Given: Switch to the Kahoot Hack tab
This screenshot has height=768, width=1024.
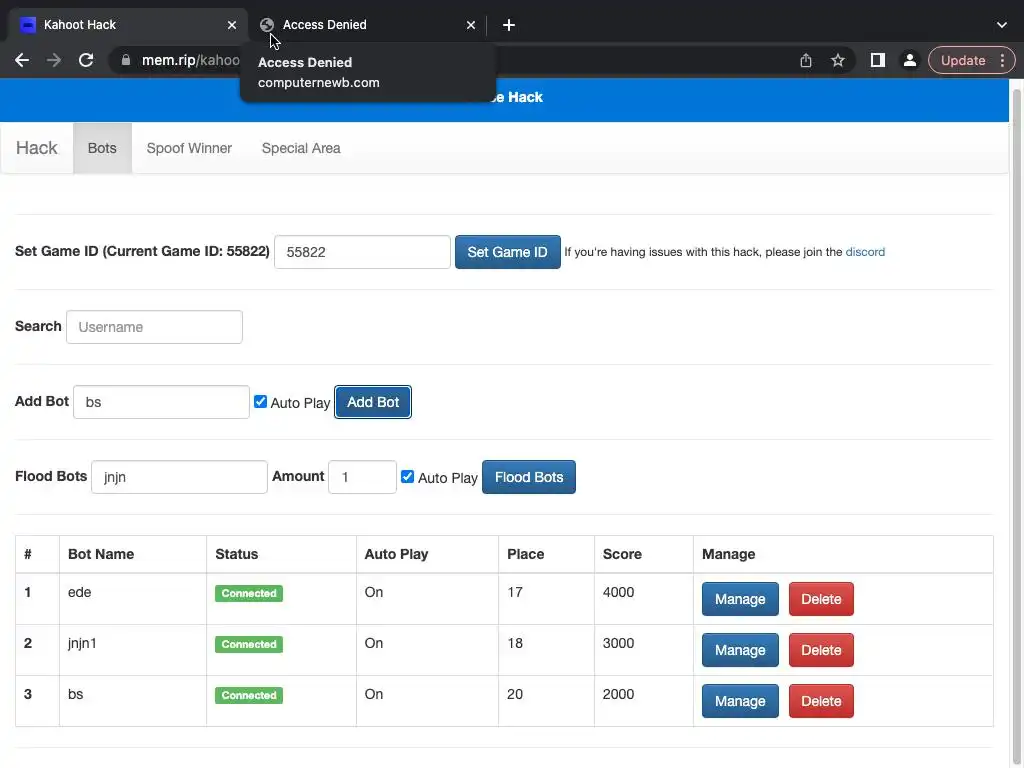Looking at the screenshot, I should [x=127, y=25].
